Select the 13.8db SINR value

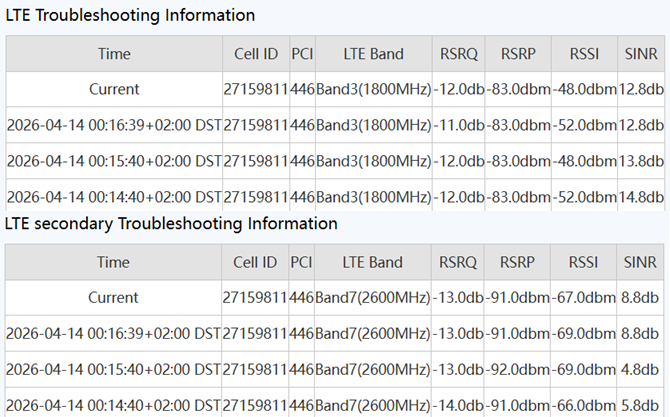(x=640, y=161)
